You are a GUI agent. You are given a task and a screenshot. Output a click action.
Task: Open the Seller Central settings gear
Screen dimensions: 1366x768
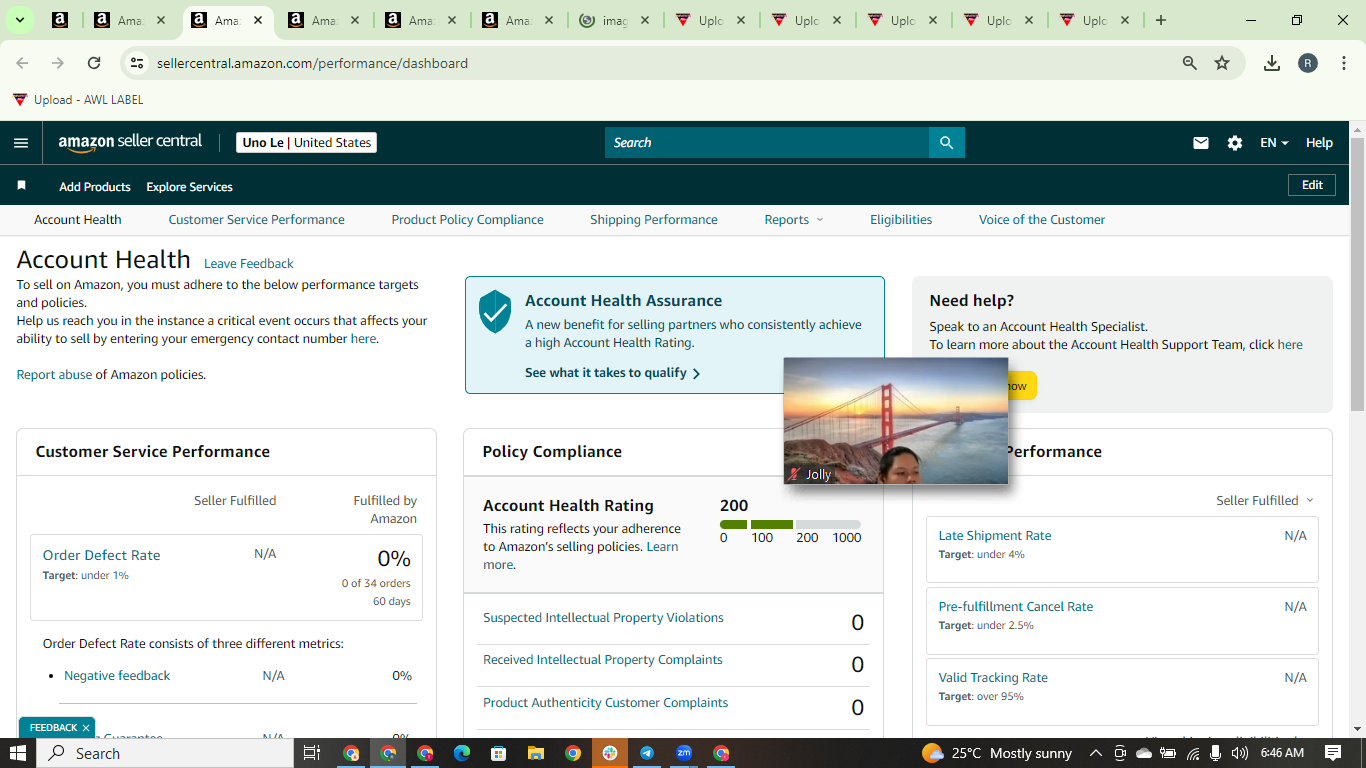(x=1235, y=143)
